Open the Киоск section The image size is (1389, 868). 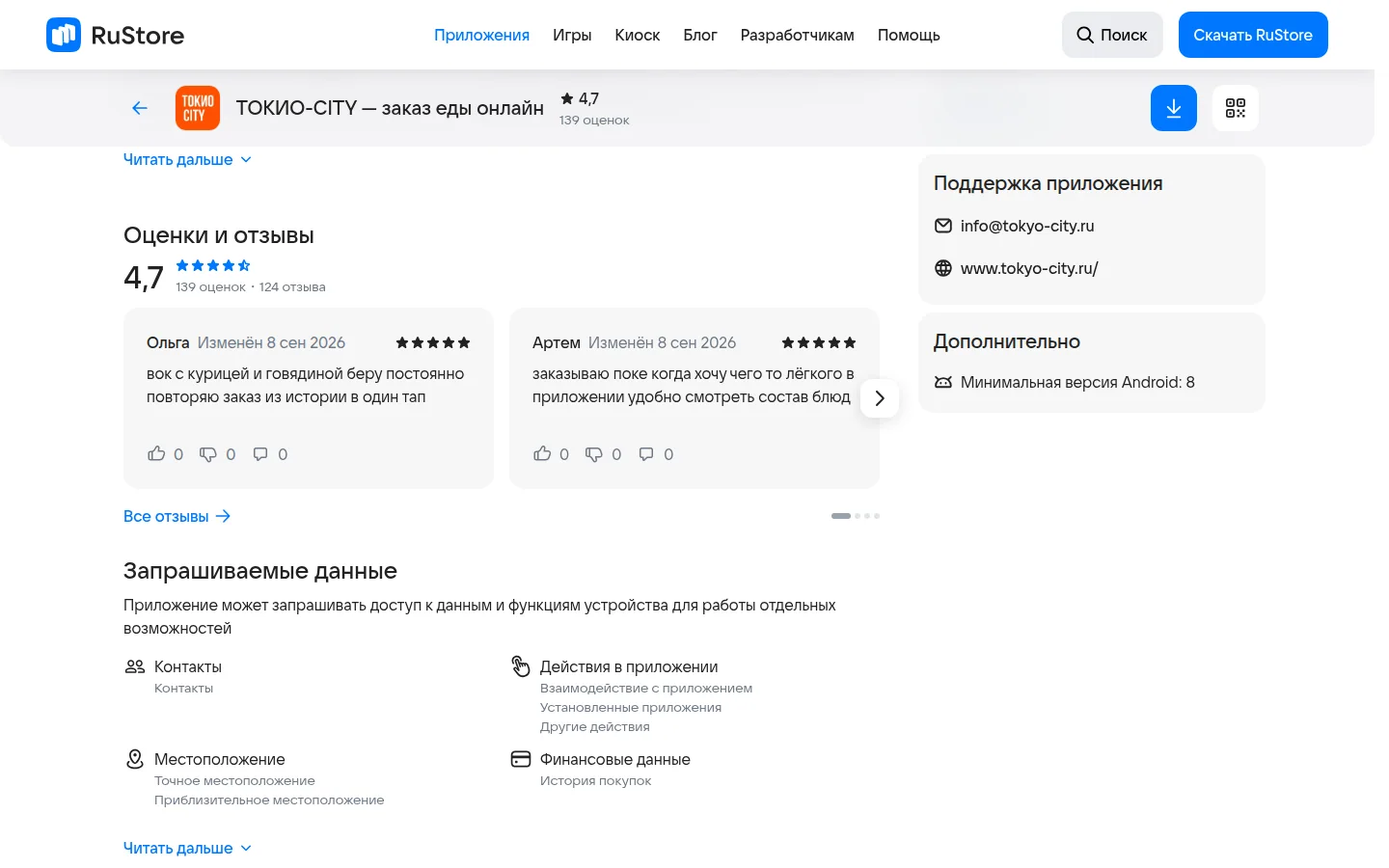tap(638, 35)
